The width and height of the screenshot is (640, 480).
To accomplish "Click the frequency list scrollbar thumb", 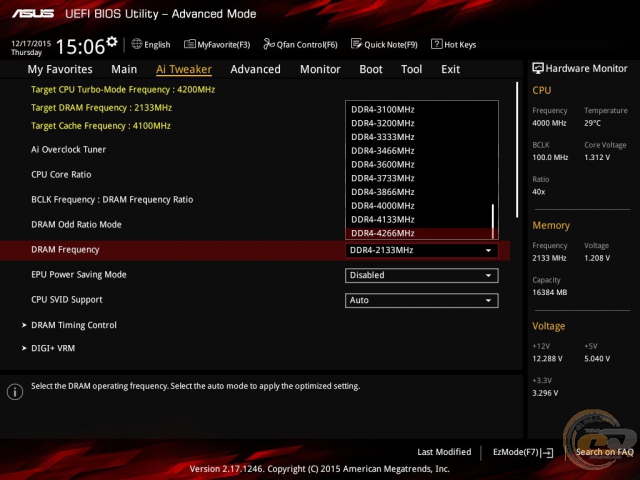I will pos(493,221).
